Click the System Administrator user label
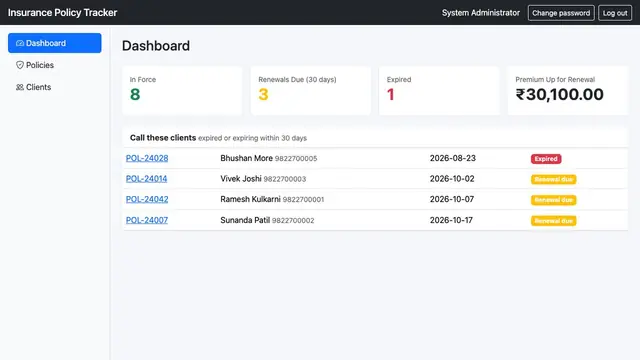The image size is (640, 360). [481, 13]
